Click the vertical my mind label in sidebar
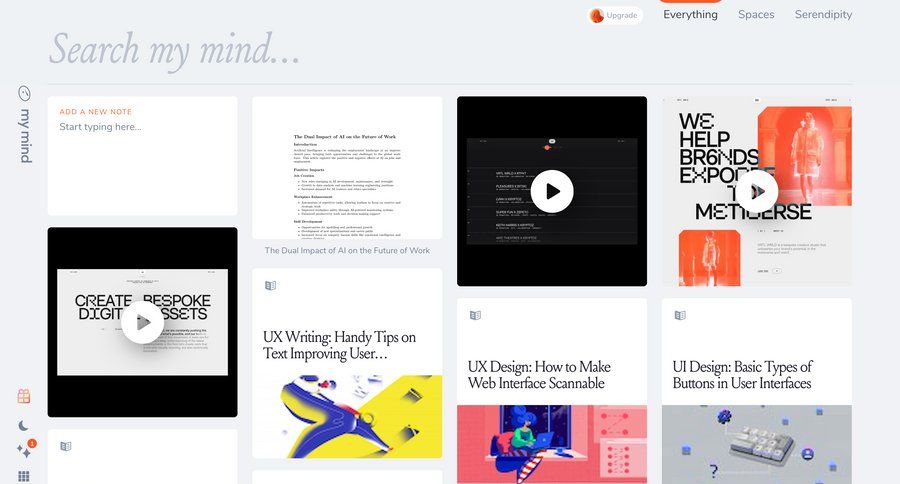Screen dimensions: 900x484 25,135
